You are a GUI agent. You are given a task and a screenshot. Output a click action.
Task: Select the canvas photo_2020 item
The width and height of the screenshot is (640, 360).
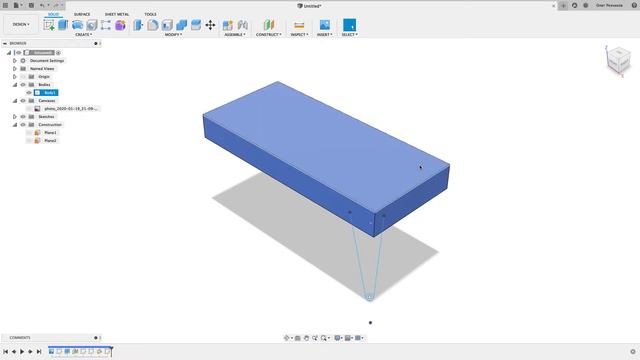[70, 109]
